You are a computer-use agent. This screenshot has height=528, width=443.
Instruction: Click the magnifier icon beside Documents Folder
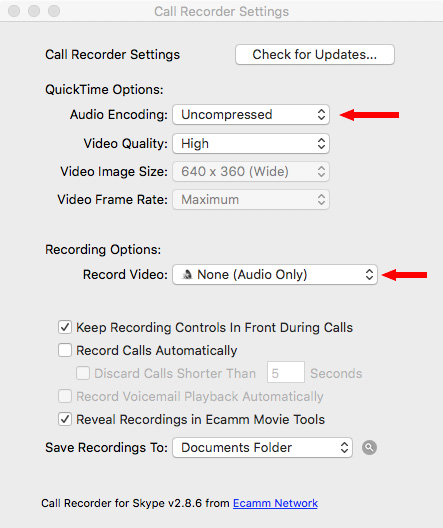(x=369, y=448)
